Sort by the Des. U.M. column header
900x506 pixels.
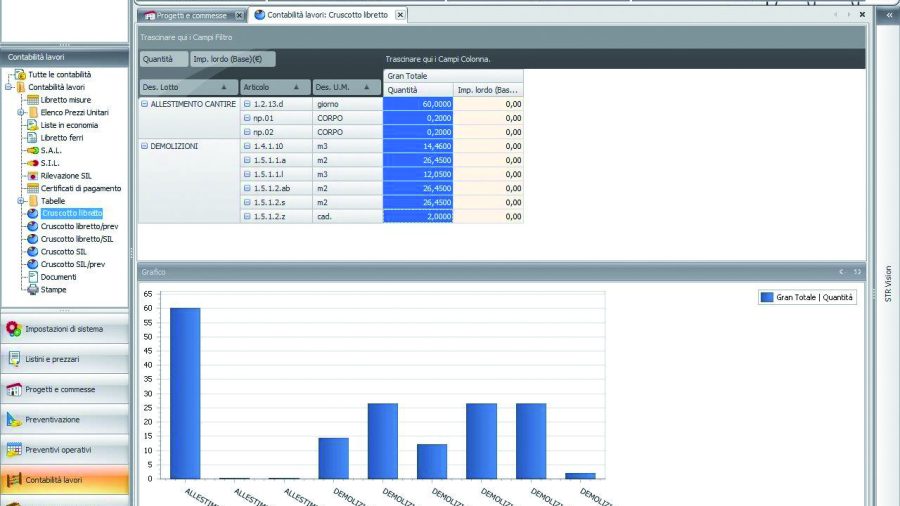[x=346, y=87]
